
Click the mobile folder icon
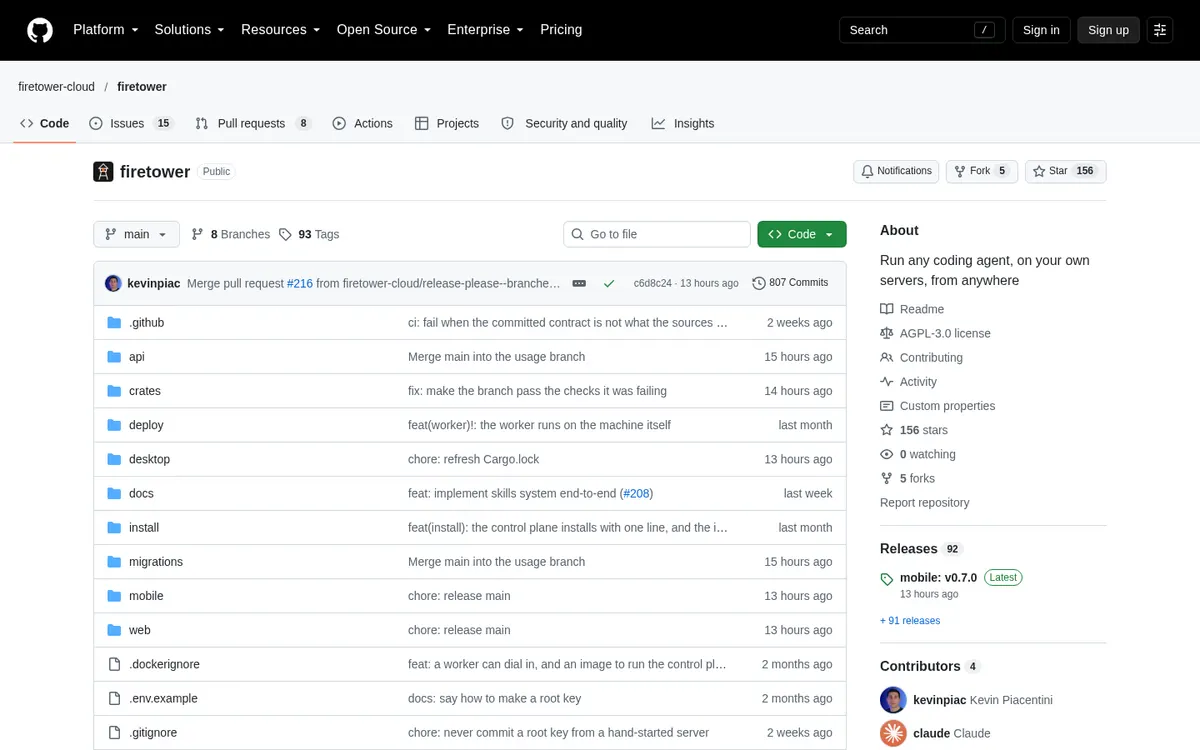click(x=113, y=596)
